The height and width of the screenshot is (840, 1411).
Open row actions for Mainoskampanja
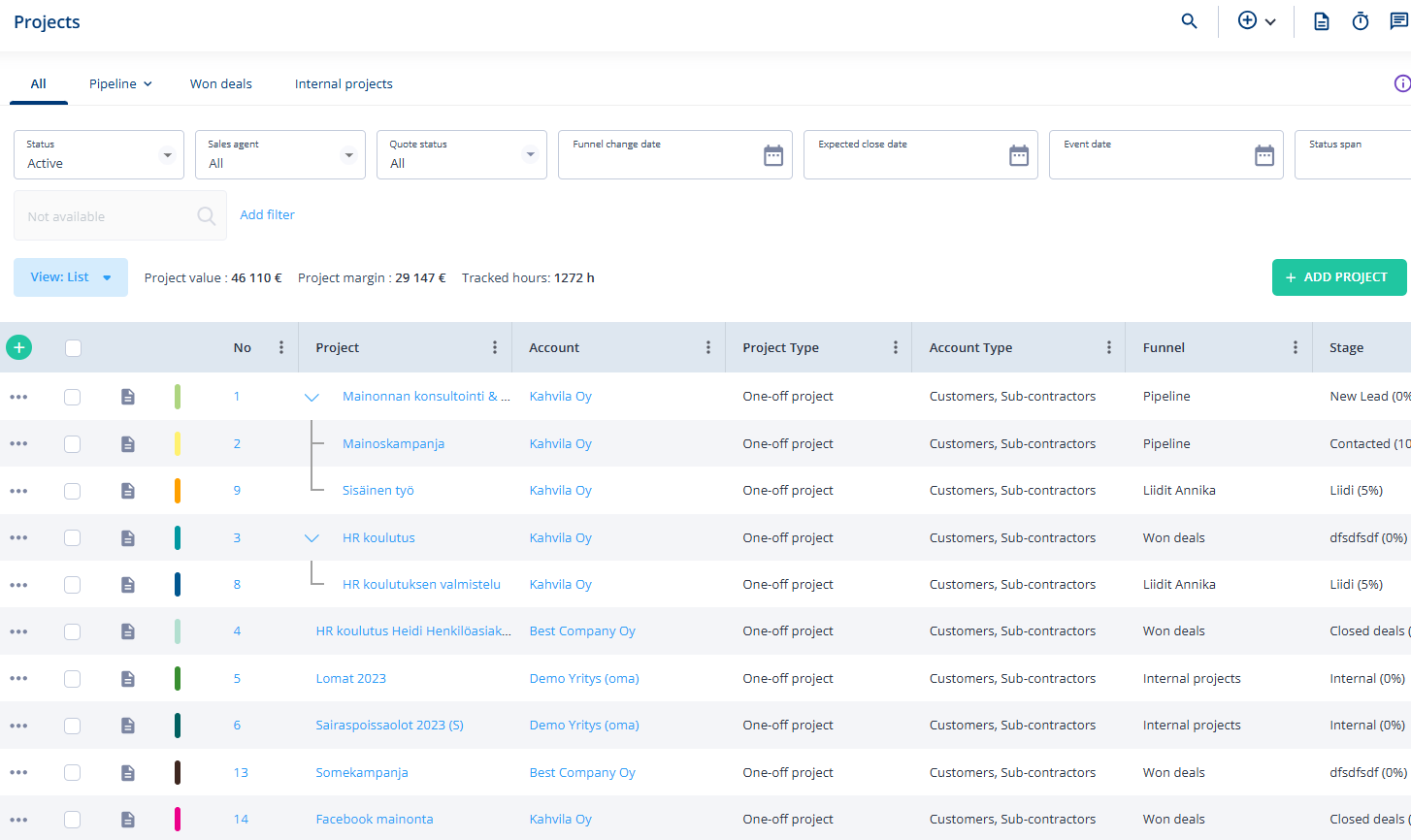(x=18, y=443)
